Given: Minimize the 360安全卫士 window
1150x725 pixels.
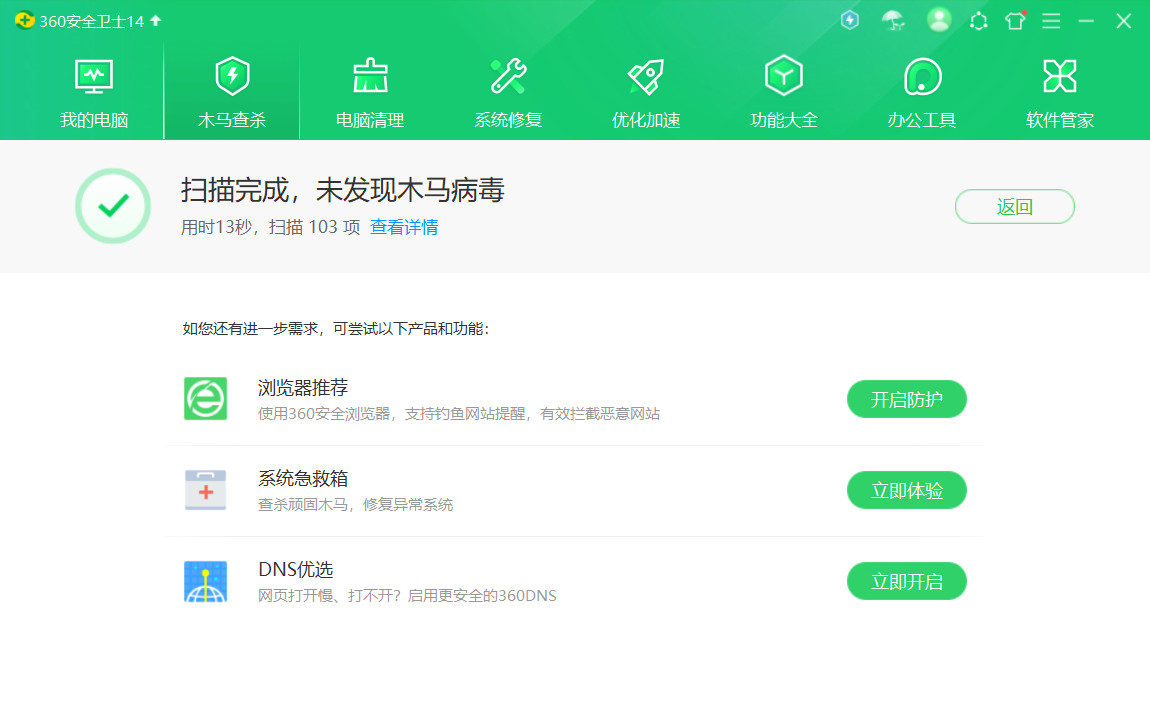Looking at the screenshot, I should 1086,21.
